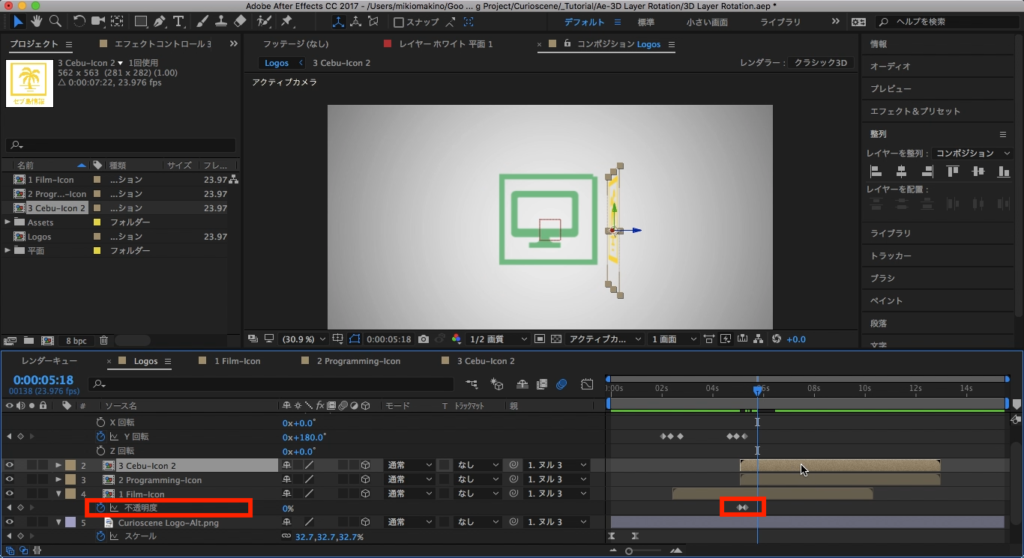The image size is (1024, 558).
Task: Open the エフェクト＆プリセット panel
Action: point(915,111)
